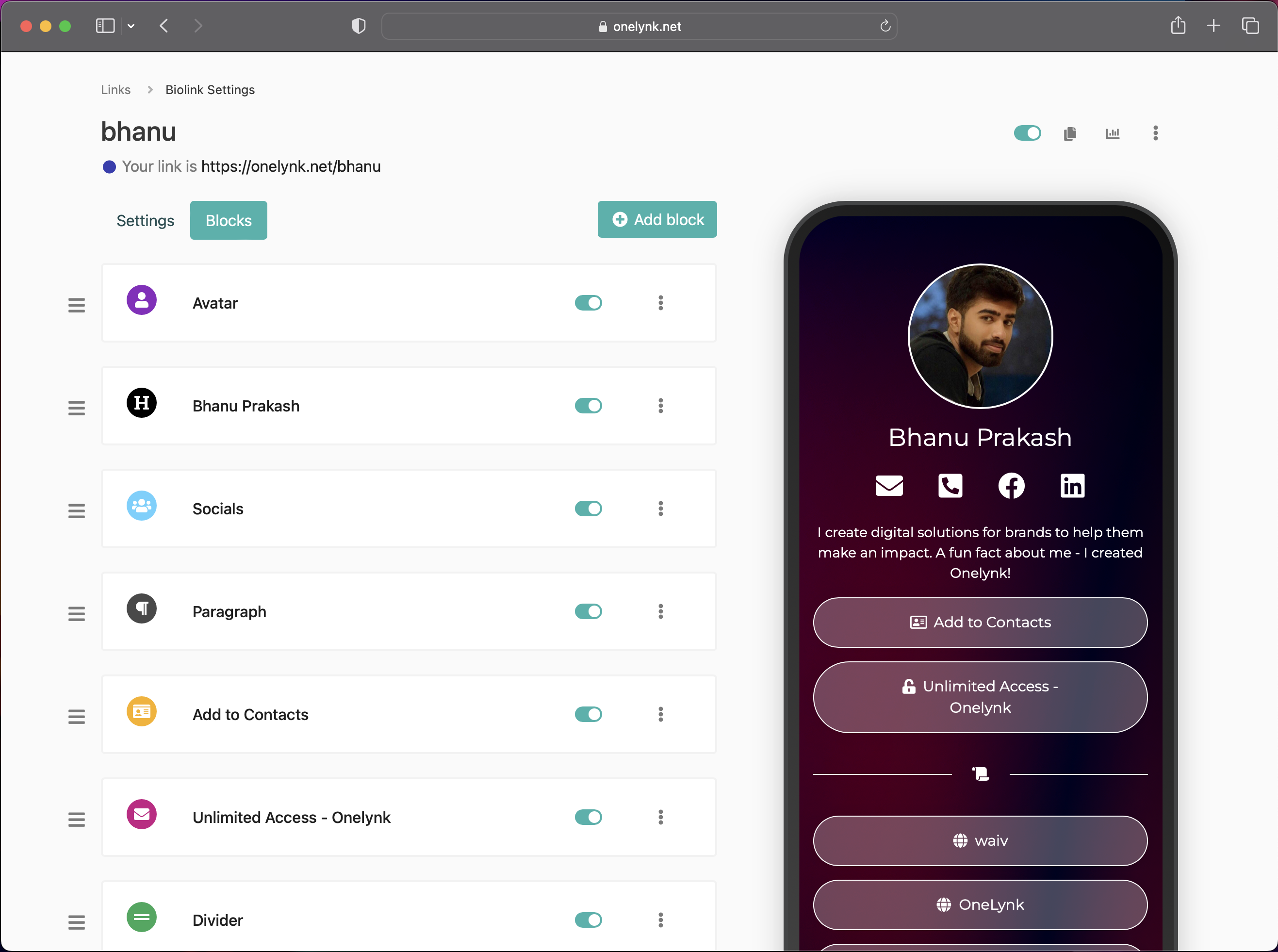
Task: Click the Paragraph block pilcrow icon
Action: pos(142,608)
